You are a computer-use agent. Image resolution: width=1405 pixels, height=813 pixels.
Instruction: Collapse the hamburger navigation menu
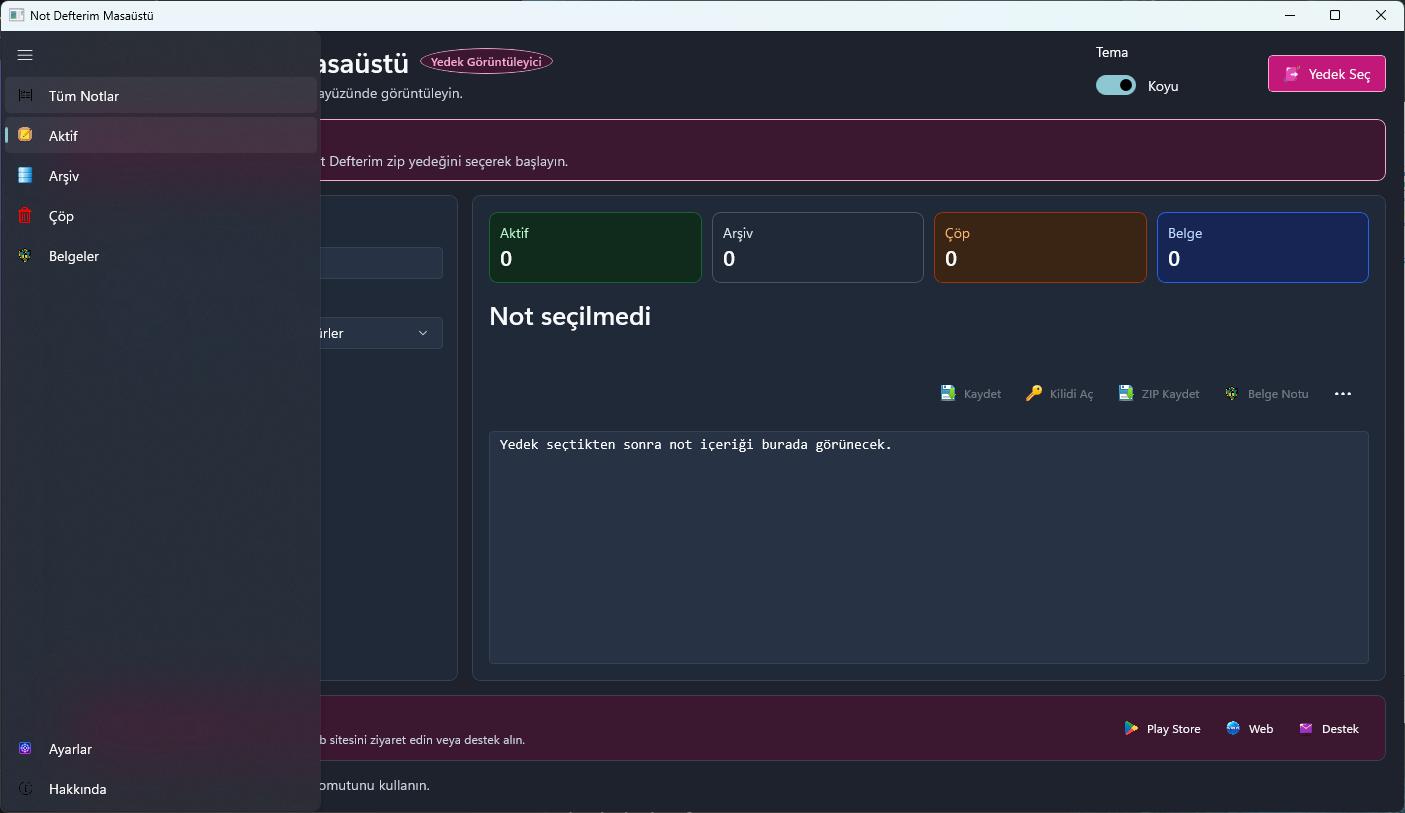25,55
